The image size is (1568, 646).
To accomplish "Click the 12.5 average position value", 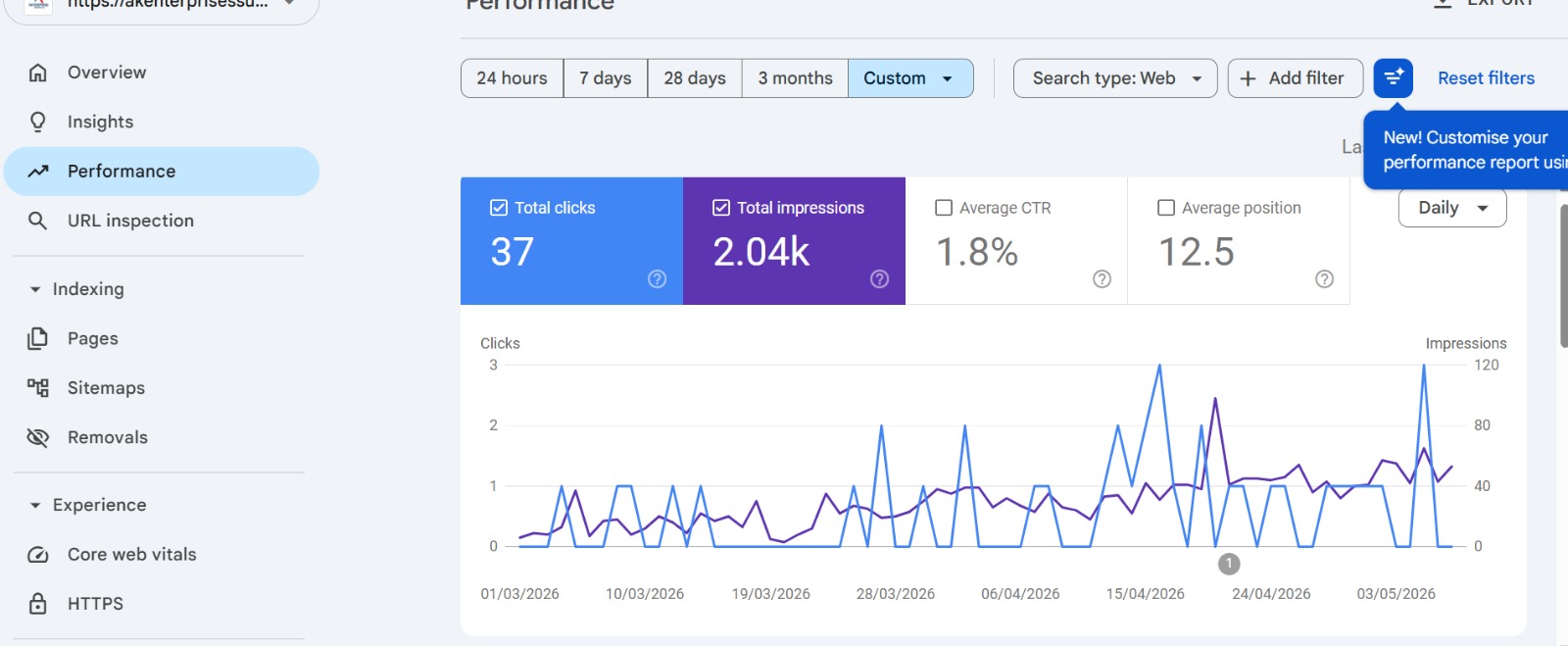I will pyautogui.click(x=1197, y=252).
